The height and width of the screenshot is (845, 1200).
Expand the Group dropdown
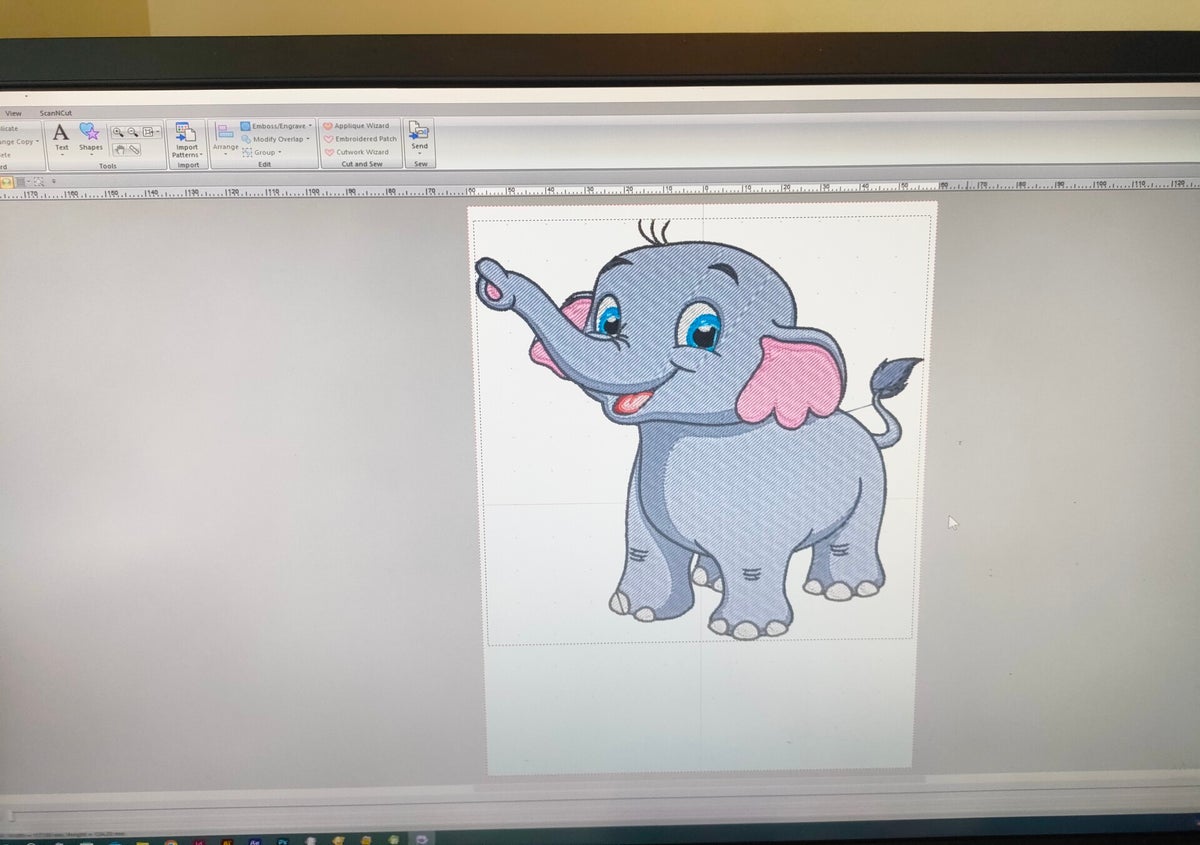click(262, 152)
